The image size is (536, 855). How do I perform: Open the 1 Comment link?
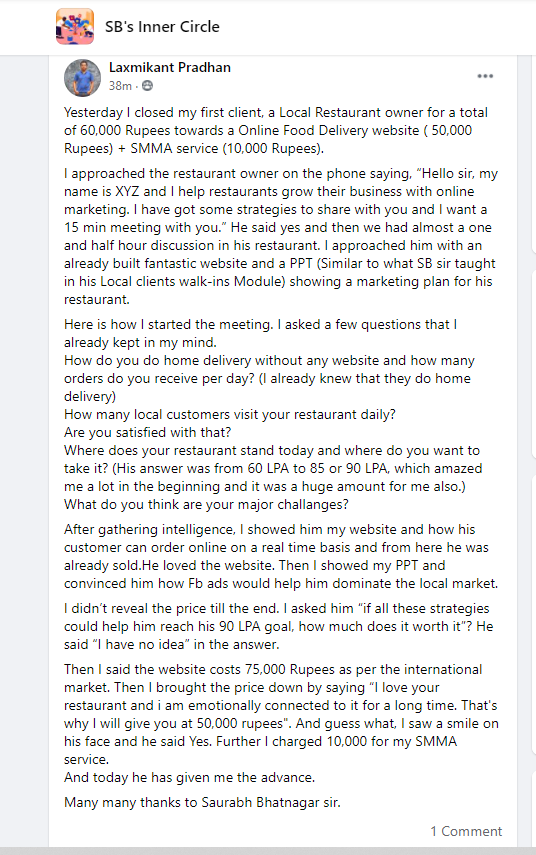(466, 831)
